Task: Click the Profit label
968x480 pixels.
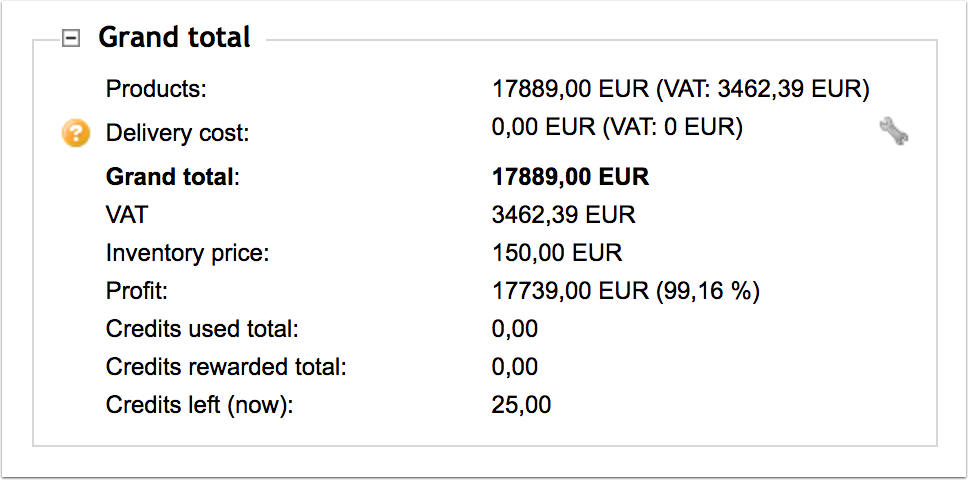Action: 136,291
